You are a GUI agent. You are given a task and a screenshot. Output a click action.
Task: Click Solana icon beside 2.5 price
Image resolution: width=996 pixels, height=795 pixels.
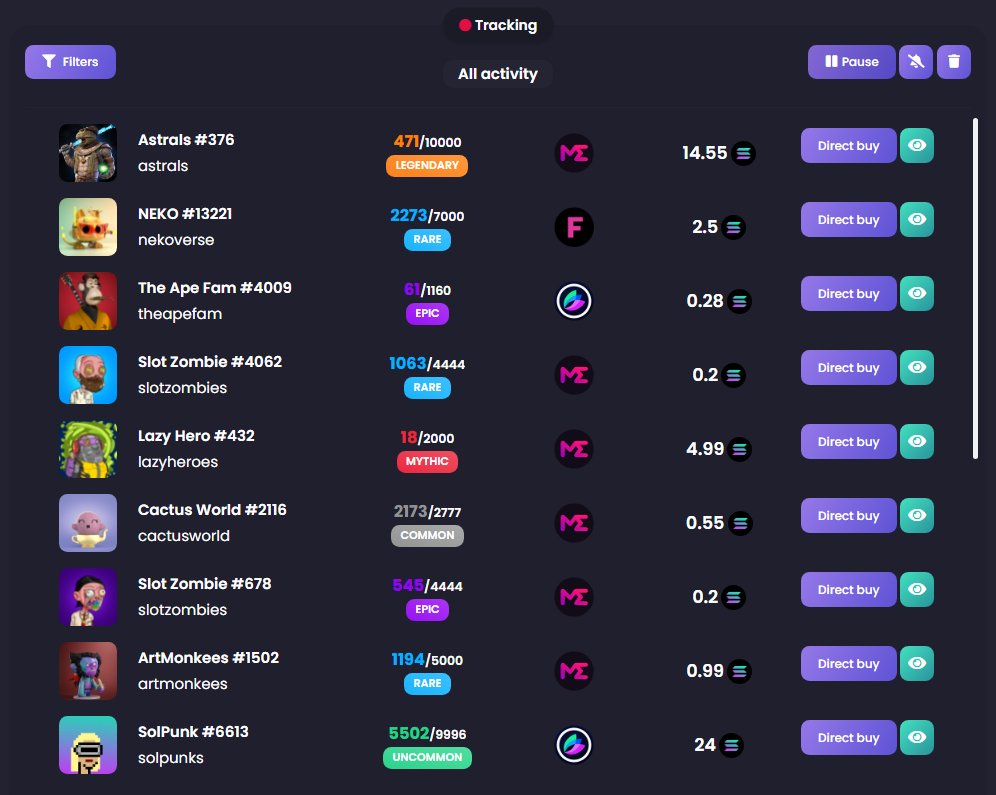tap(734, 227)
